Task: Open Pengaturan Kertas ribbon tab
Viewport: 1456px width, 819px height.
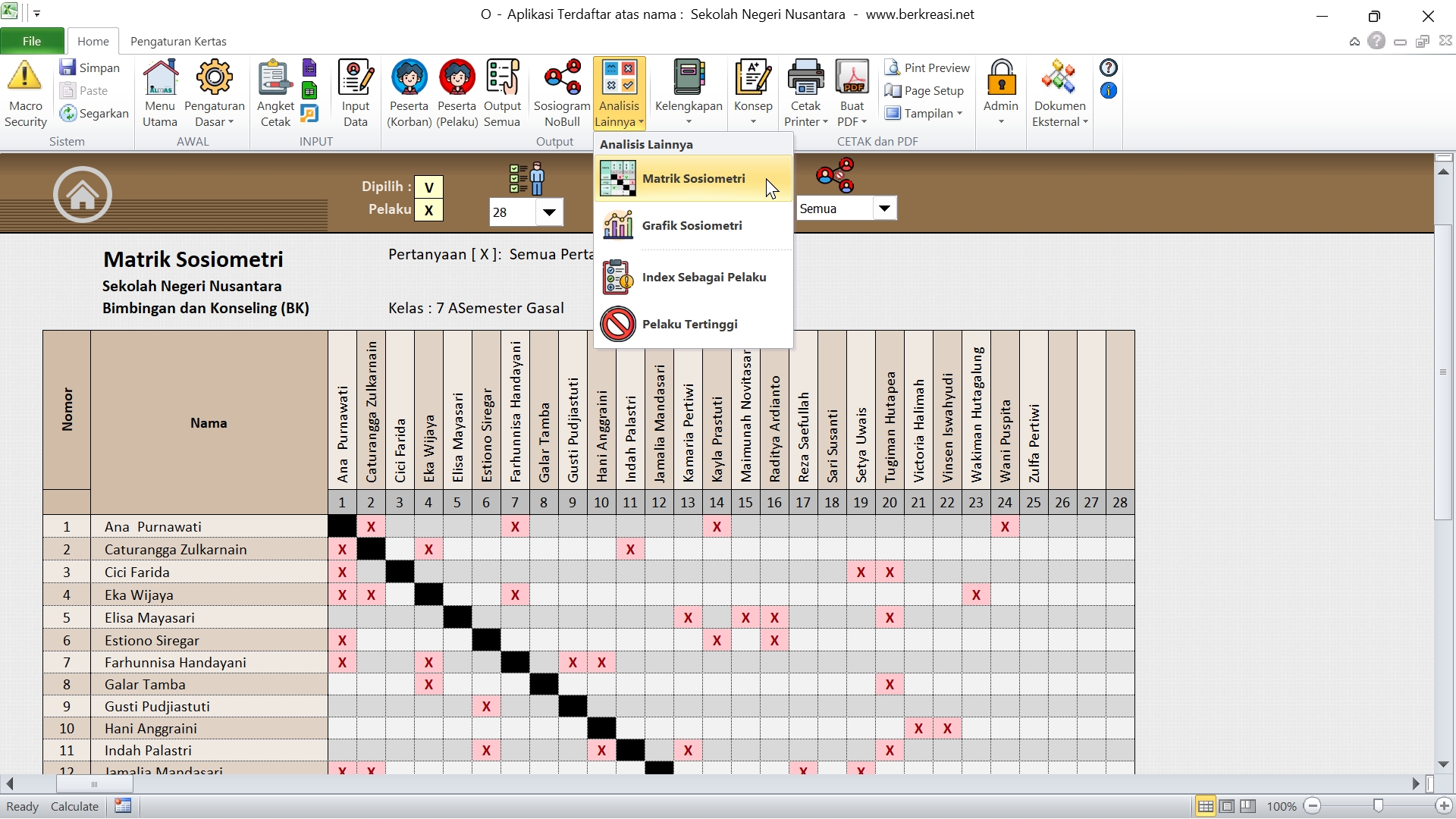Action: pos(178,41)
